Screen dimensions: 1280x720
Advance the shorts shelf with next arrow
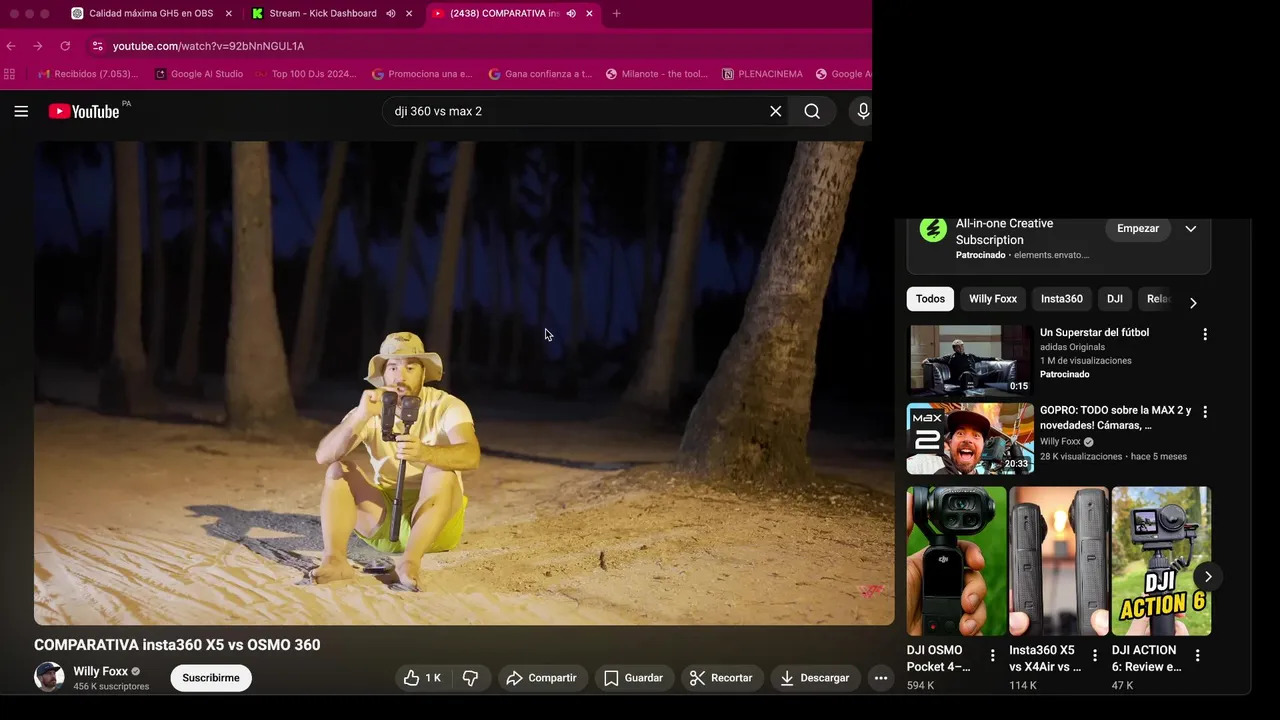click(x=1208, y=577)
